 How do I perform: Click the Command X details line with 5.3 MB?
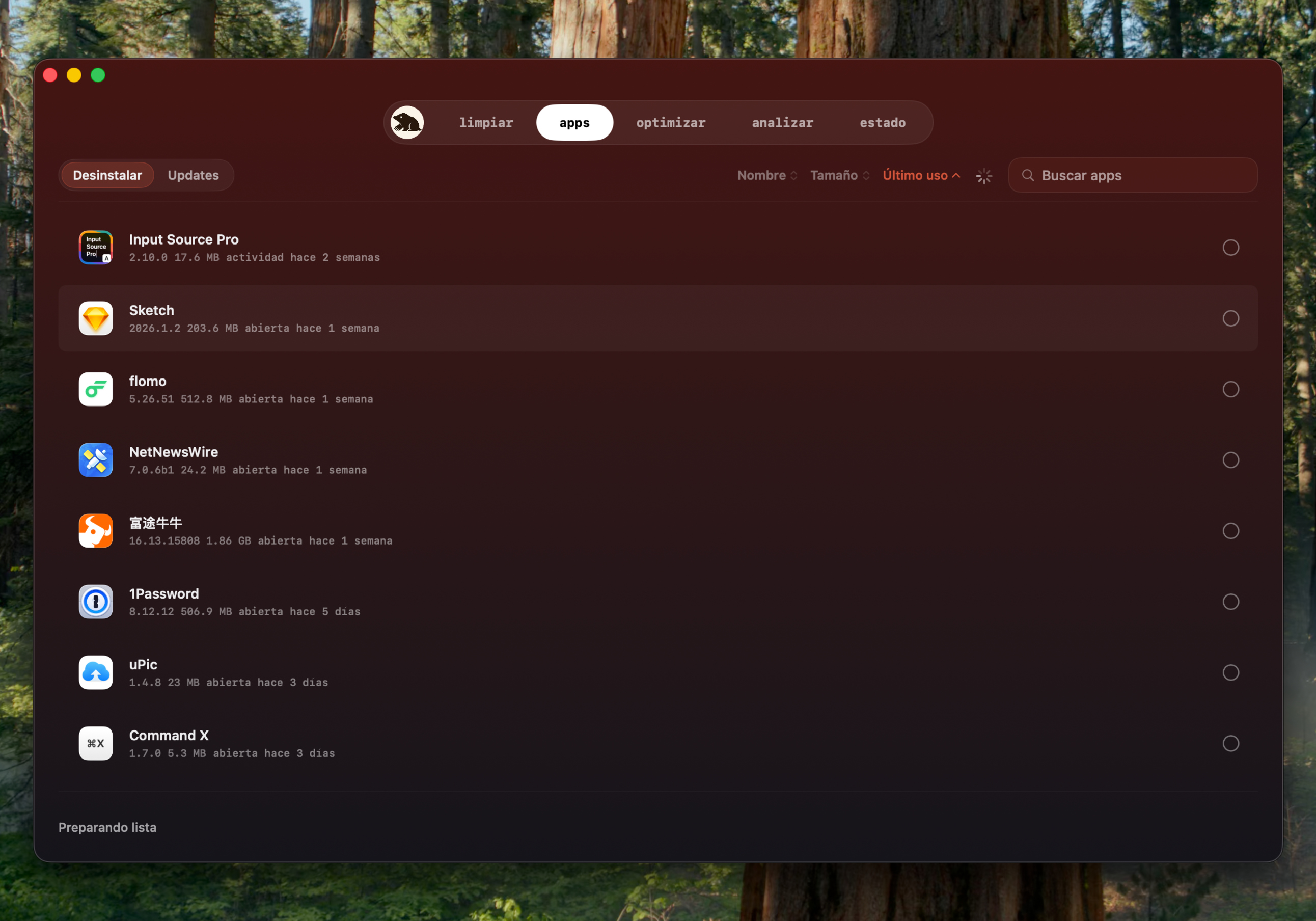point(232,753)
